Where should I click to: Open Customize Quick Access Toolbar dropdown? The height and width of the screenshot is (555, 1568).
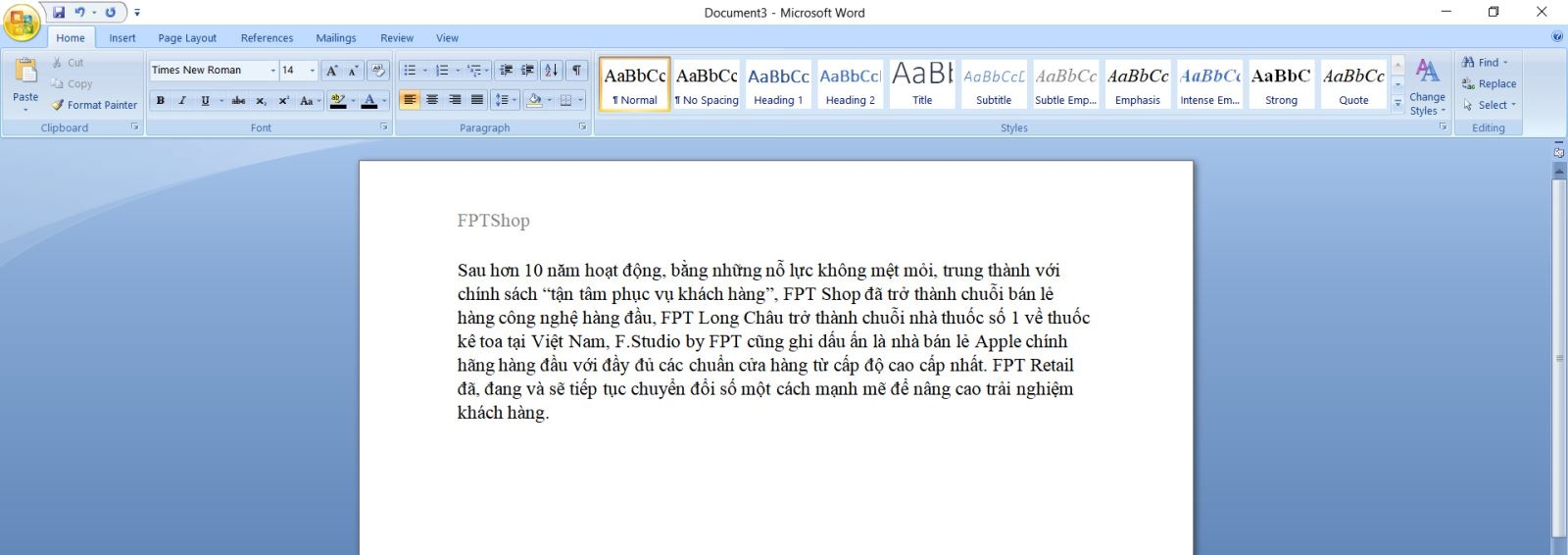(x=137, y=13)
